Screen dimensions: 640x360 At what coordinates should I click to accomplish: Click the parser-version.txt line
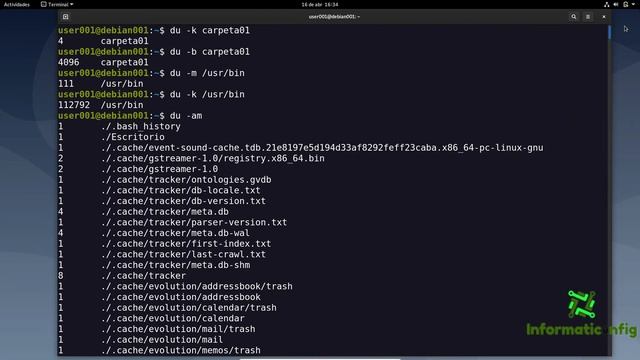pos(194,222)
